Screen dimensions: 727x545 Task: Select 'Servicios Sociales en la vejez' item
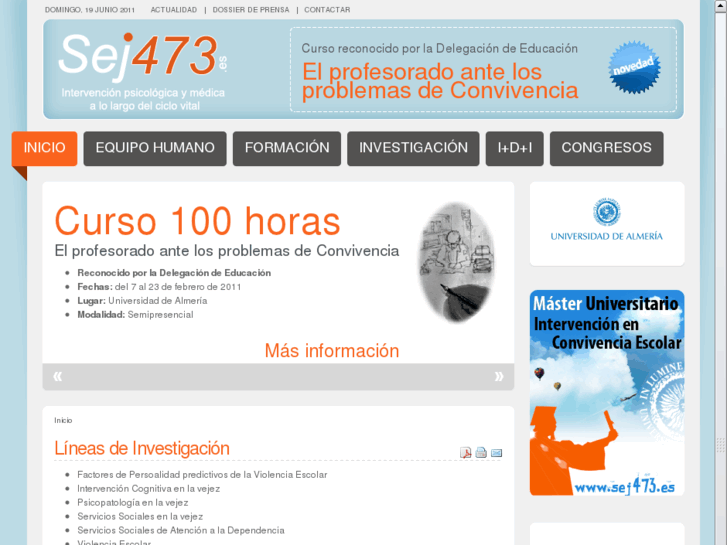(x=140, y=516)
